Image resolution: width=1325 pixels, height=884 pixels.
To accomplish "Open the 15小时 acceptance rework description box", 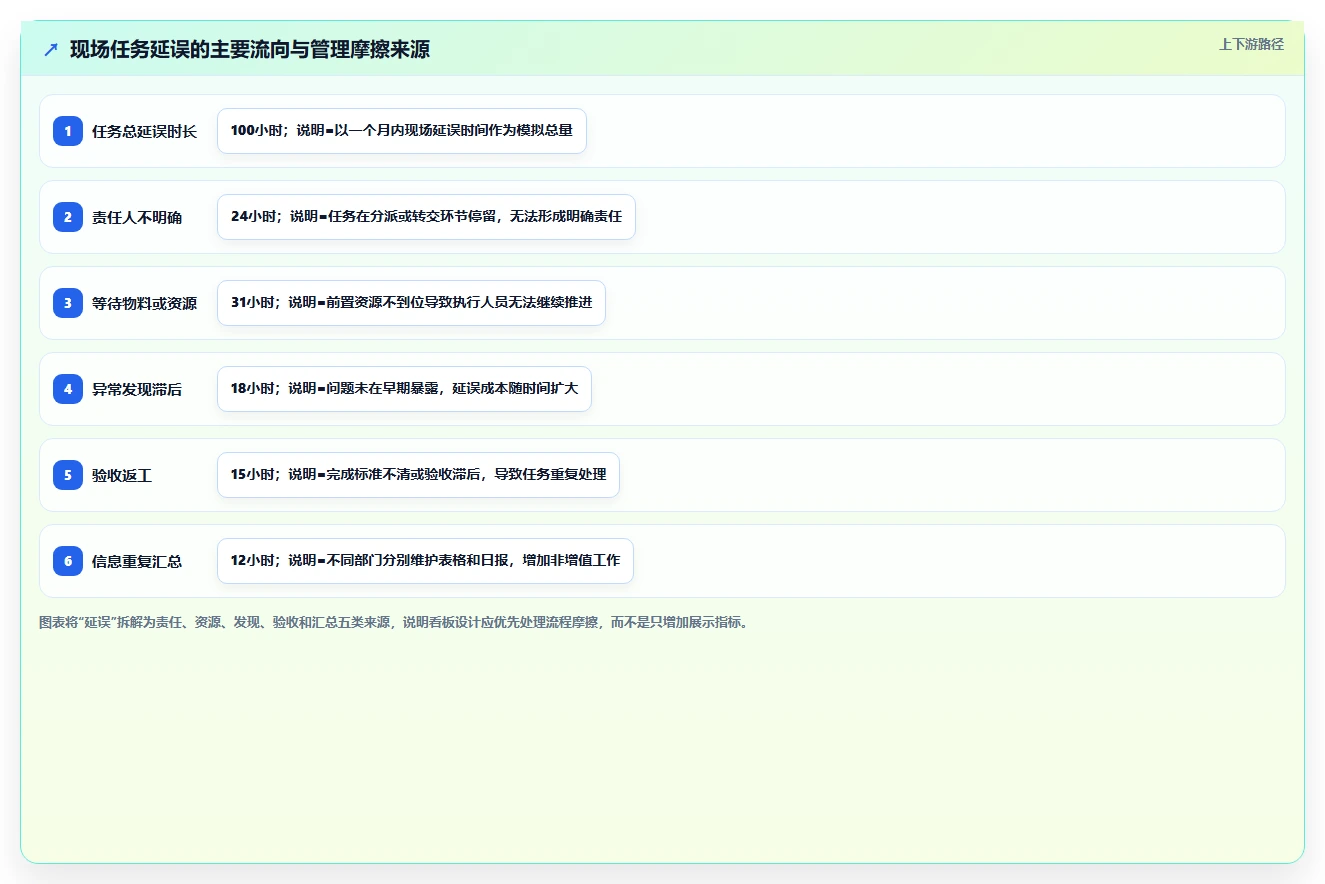I will click(418, 475).
